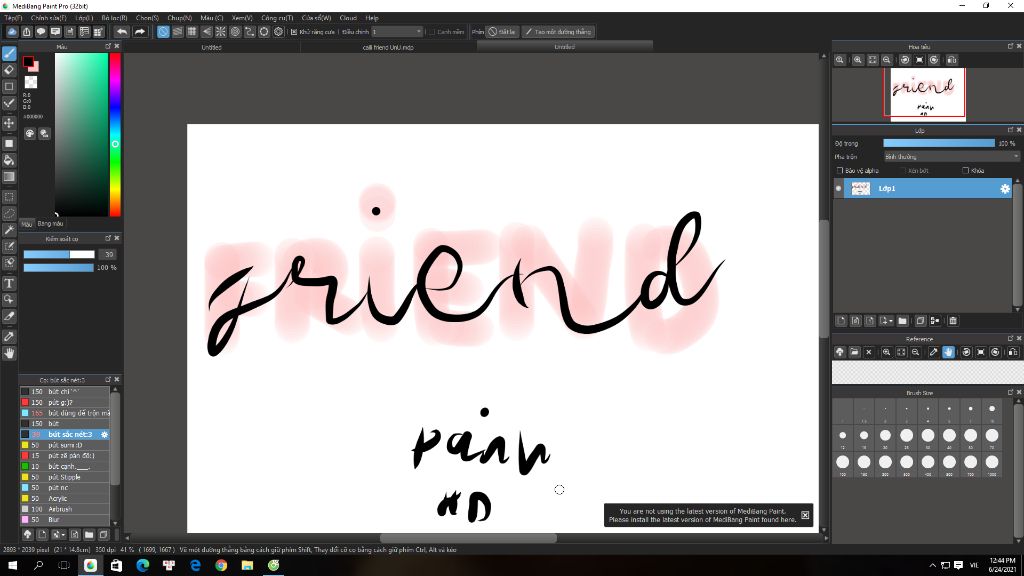Delete layer with trash icon in layer panel

point(953,321)
